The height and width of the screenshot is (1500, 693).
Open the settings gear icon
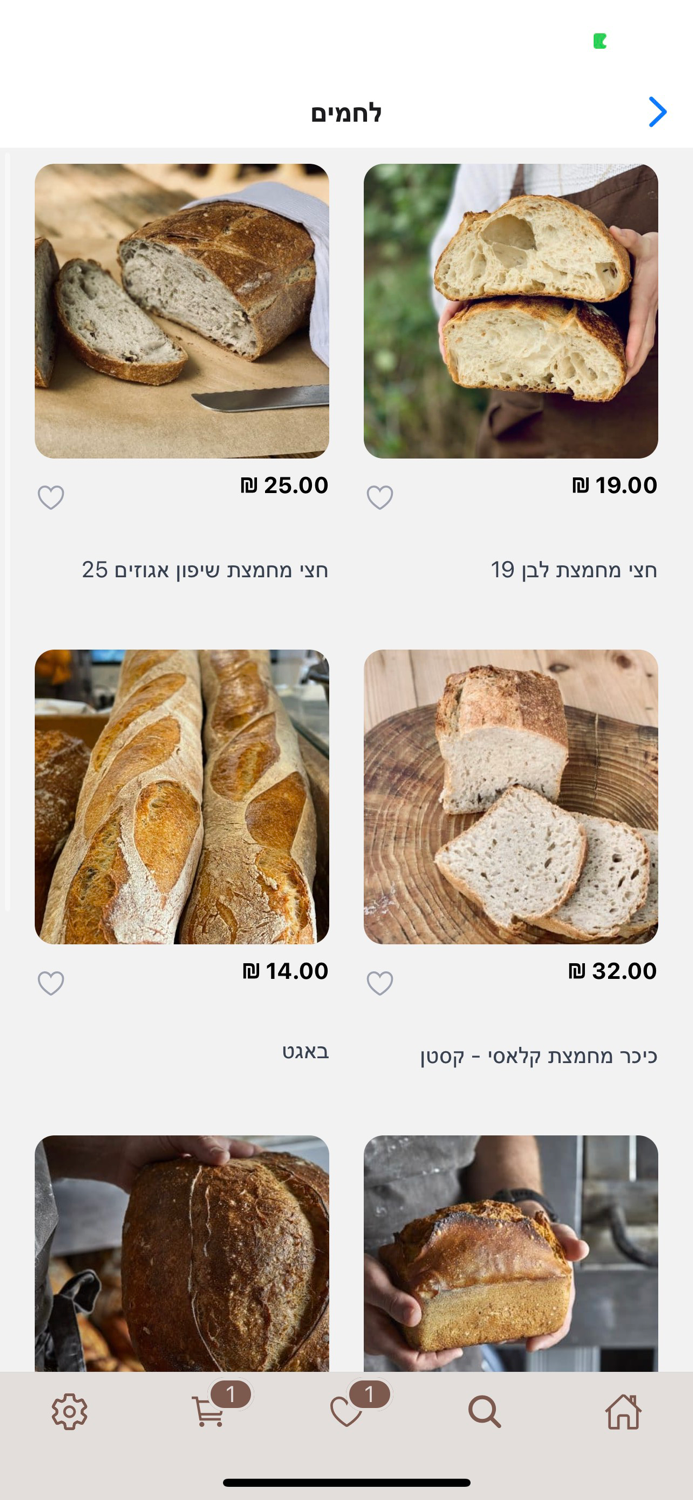[x=68, y=1412]
